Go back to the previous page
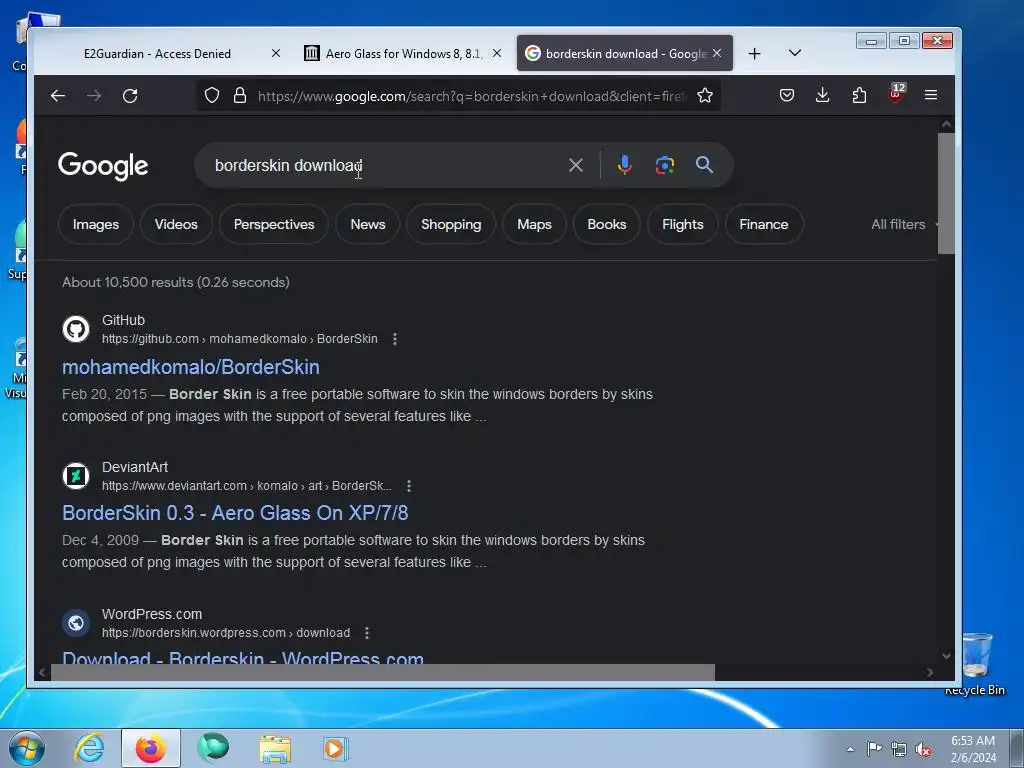Viewport: 1024px width, 768px height. [x=57, y=96]
